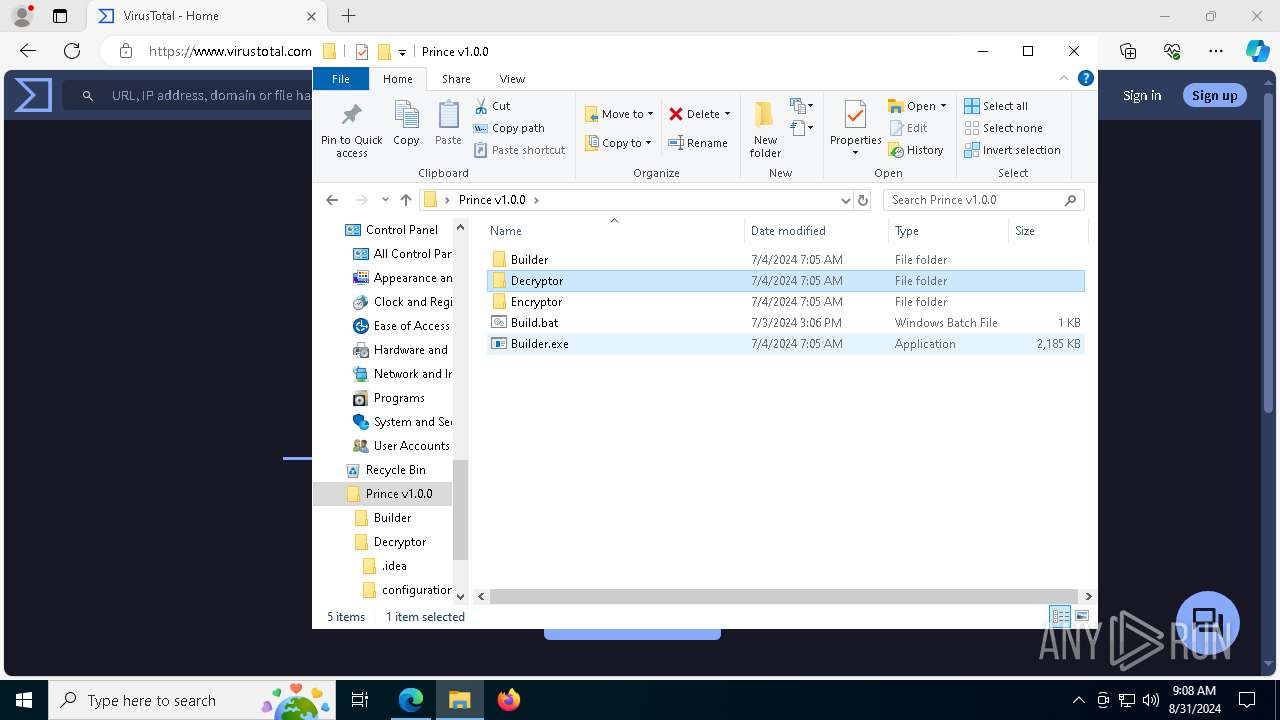Click the Copy ribbon icon

pos(406,124)
